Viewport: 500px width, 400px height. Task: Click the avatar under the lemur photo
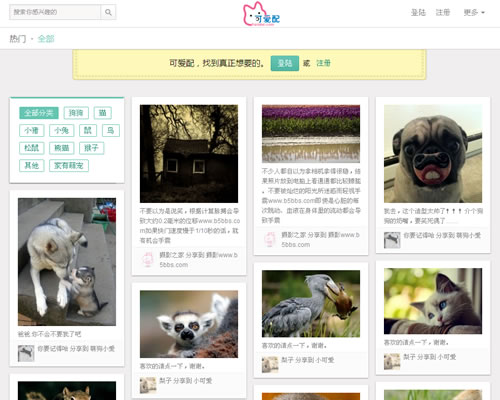click(148, 385)
